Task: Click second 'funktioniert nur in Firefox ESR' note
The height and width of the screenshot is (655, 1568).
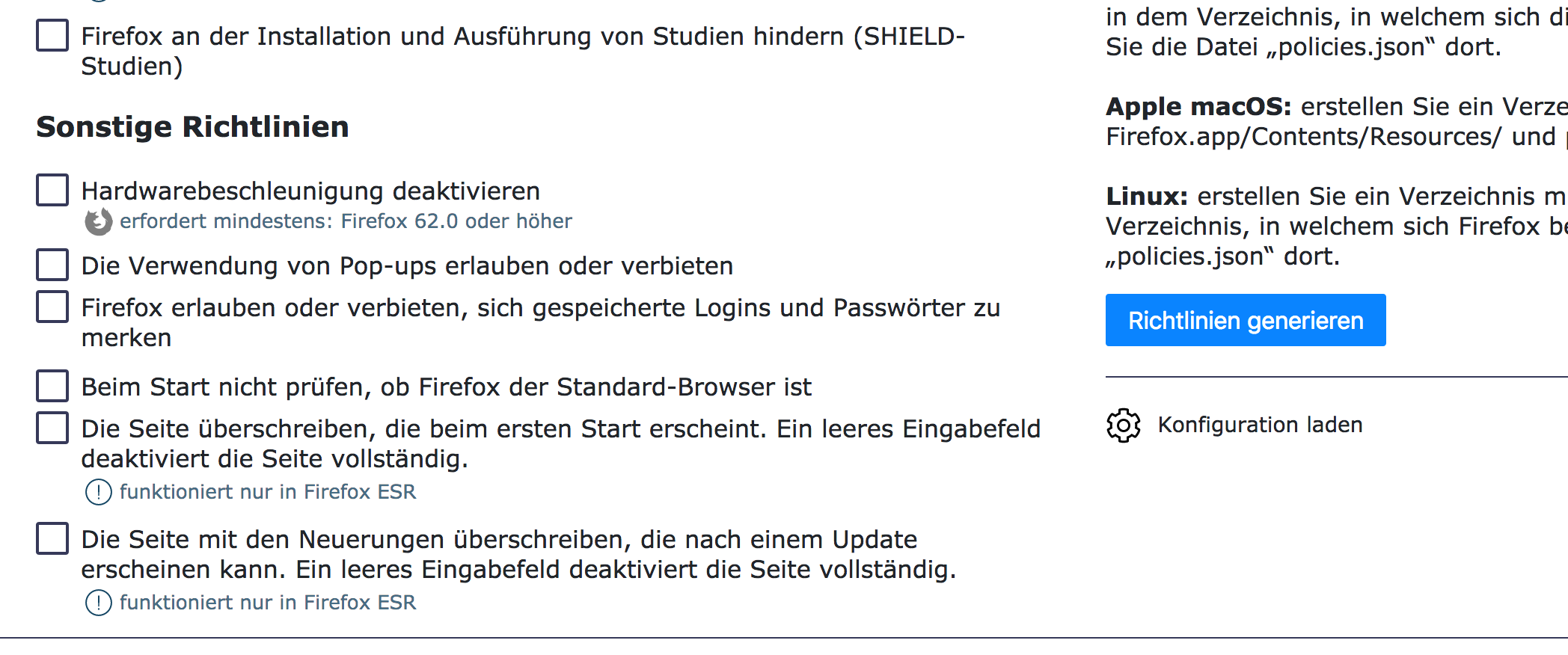Action: pos(267,603)
